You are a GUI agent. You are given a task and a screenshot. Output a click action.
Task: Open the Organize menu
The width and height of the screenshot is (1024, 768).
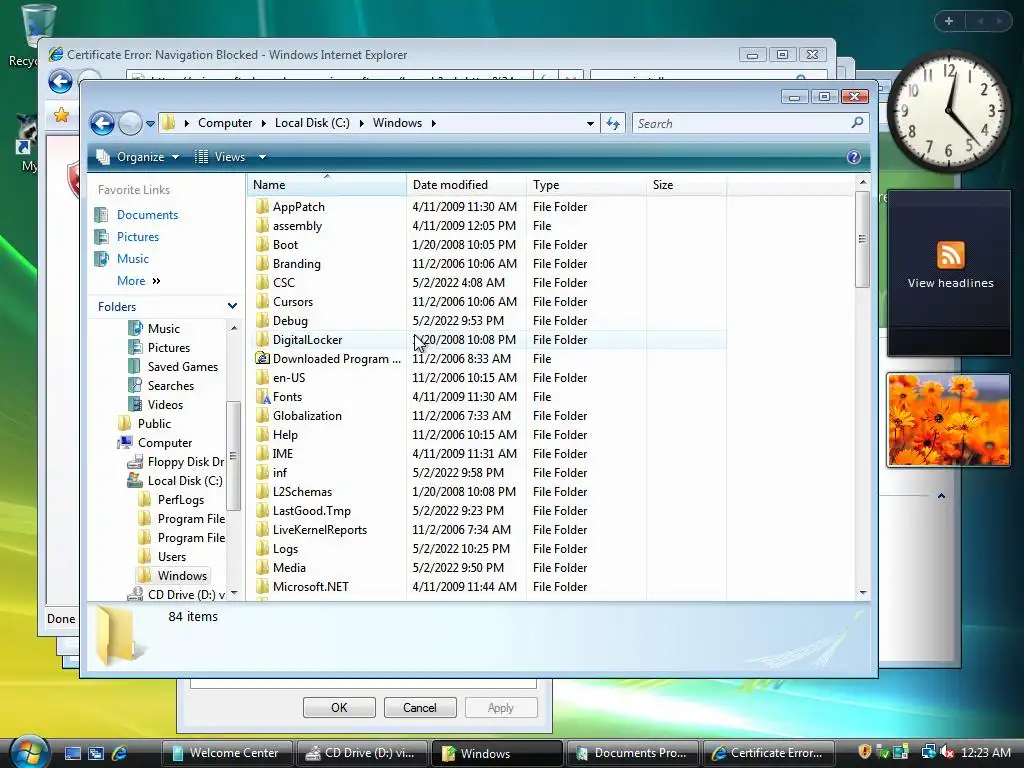[138, 157]
